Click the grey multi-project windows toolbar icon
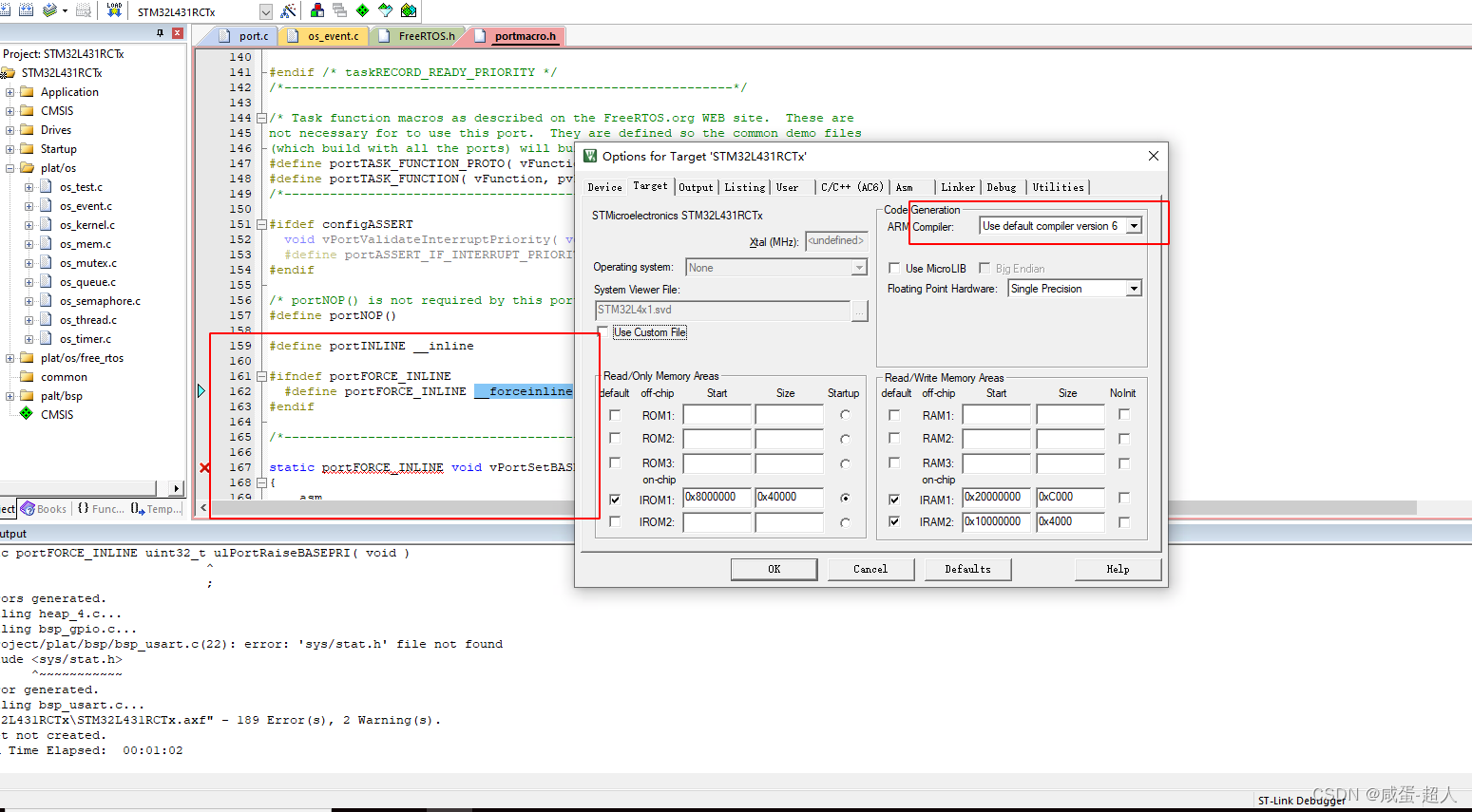 339,10
